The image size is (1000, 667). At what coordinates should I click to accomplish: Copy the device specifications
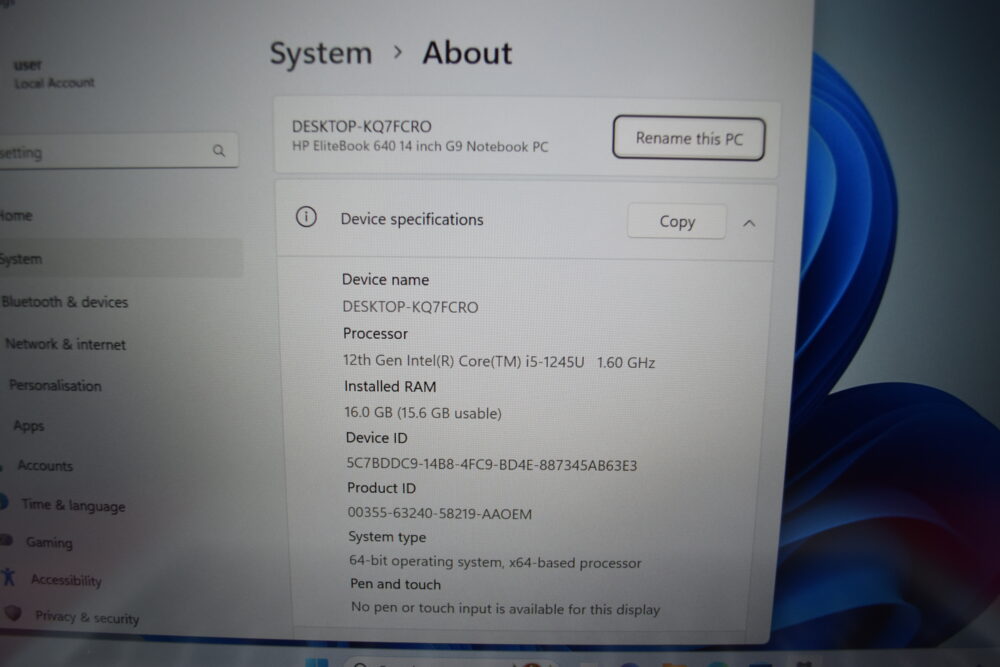point(677,221)
